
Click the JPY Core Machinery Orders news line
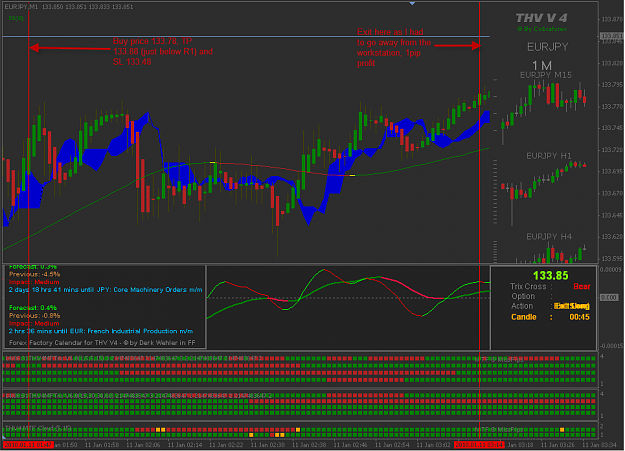pyautogui.click(x=106, y=290)
